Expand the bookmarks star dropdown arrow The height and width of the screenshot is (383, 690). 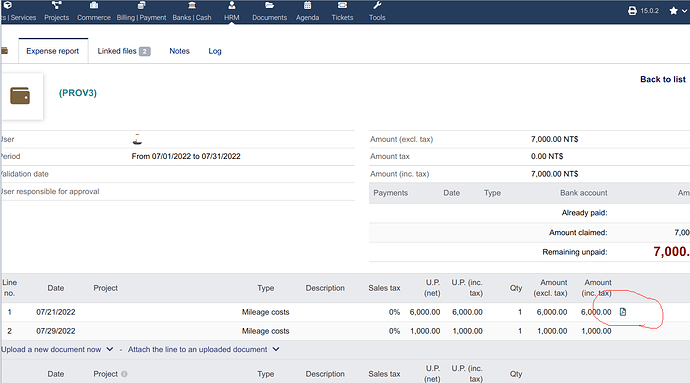[x=684, y=11]
